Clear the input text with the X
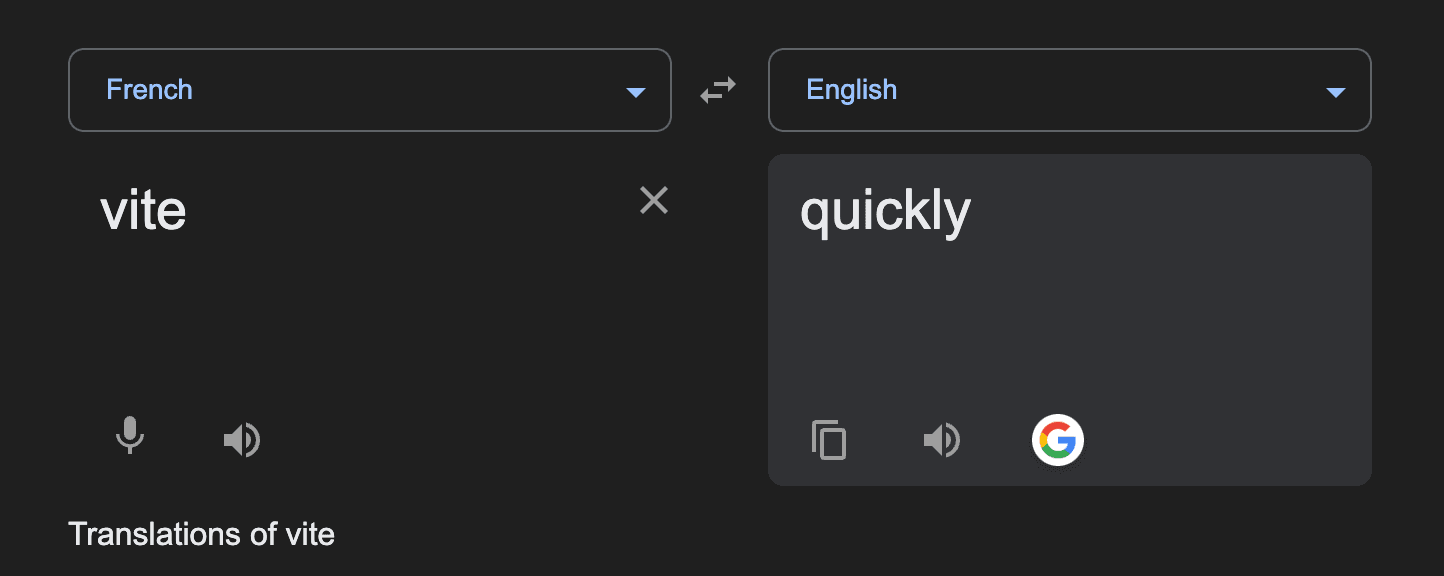The width and height of the screenshot is (1444, 576). [x=654, y=200]
